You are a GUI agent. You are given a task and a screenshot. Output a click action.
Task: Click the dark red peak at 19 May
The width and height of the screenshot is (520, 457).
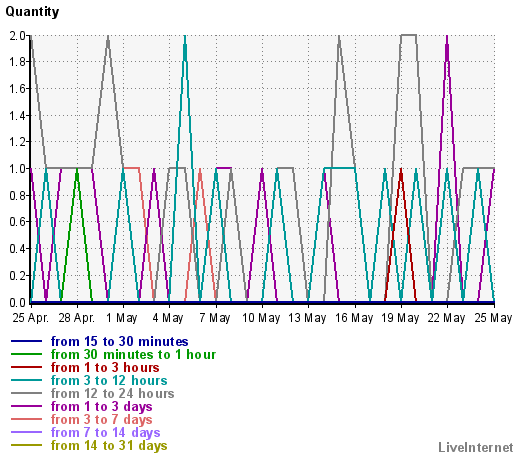[401, 169]
